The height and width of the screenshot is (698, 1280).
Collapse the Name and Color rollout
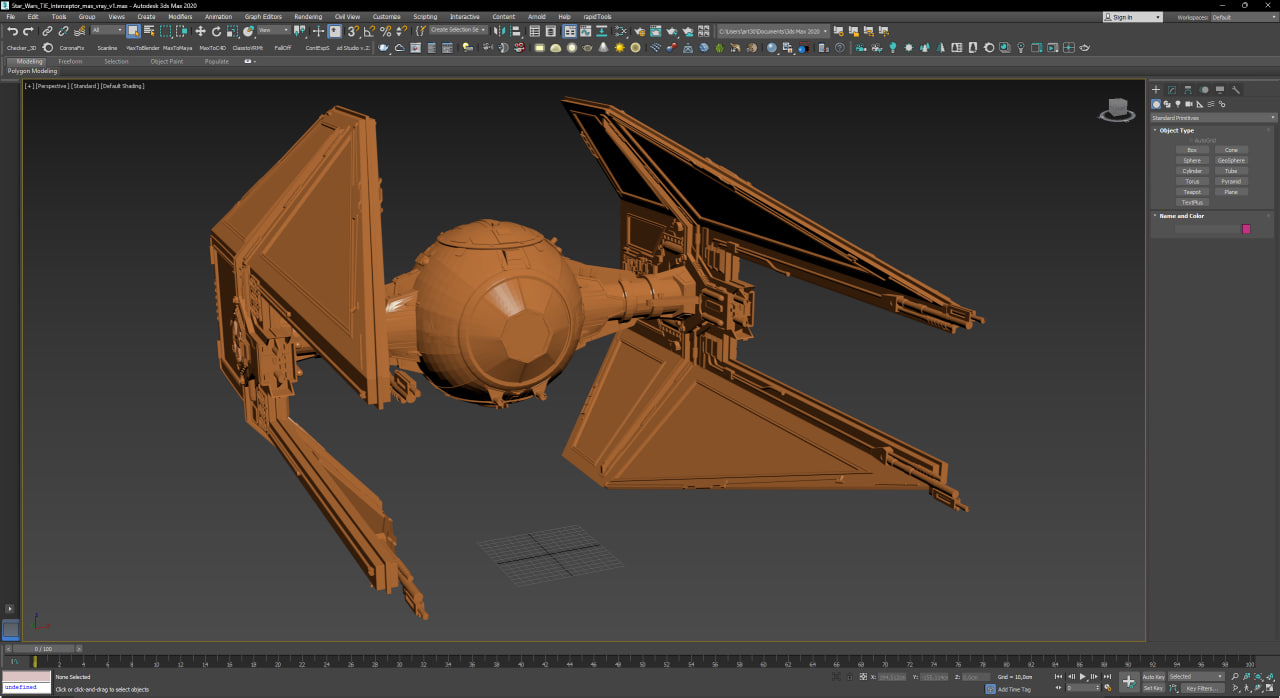click(x=1181, y=216)
